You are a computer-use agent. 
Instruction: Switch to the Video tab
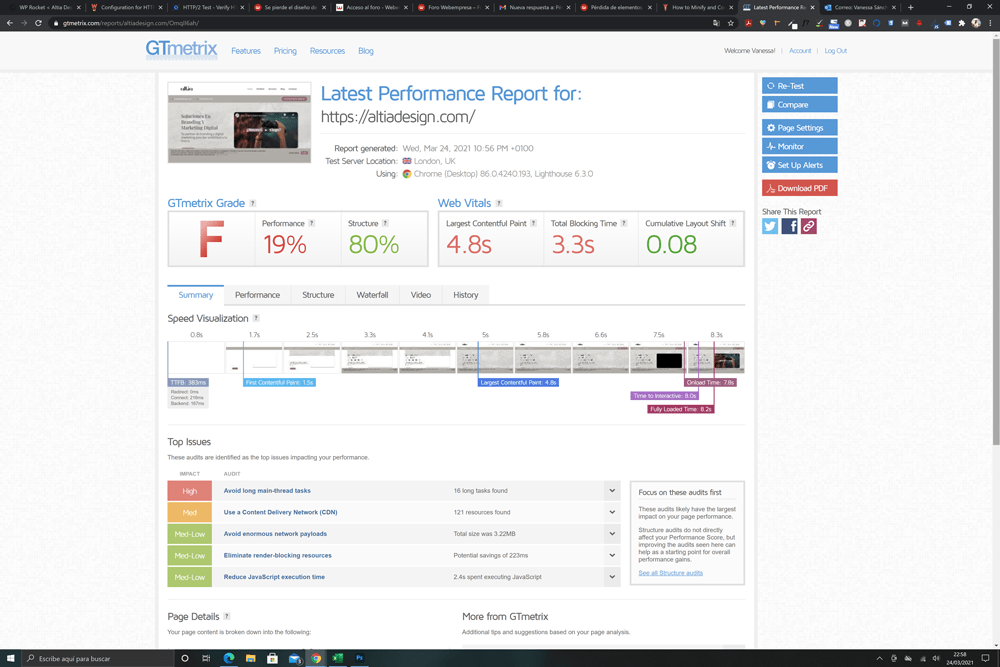coord(421,295)
